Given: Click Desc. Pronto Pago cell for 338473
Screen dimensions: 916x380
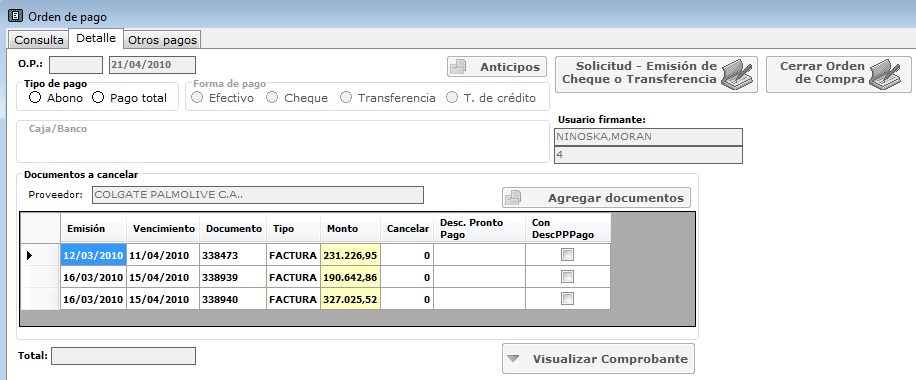Looking at the screenshot, I should tap(480, 255).
